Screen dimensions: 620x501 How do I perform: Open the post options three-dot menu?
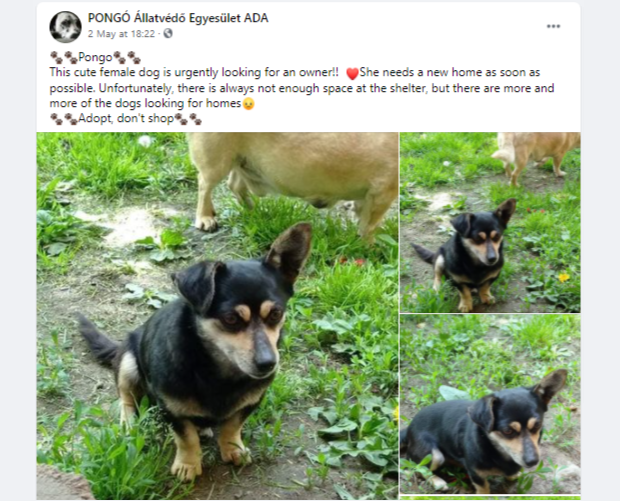[x=553, y=26]
